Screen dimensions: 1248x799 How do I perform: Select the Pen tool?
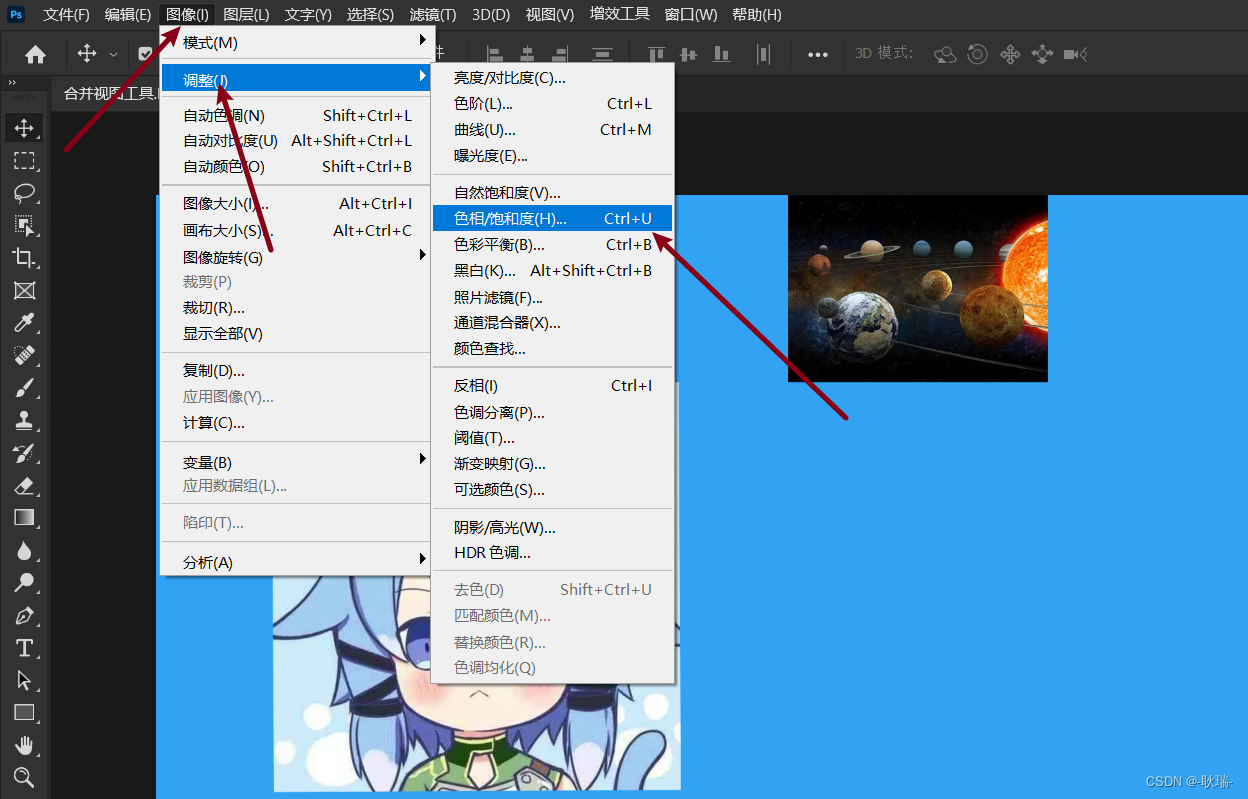[x=25, y=615]
